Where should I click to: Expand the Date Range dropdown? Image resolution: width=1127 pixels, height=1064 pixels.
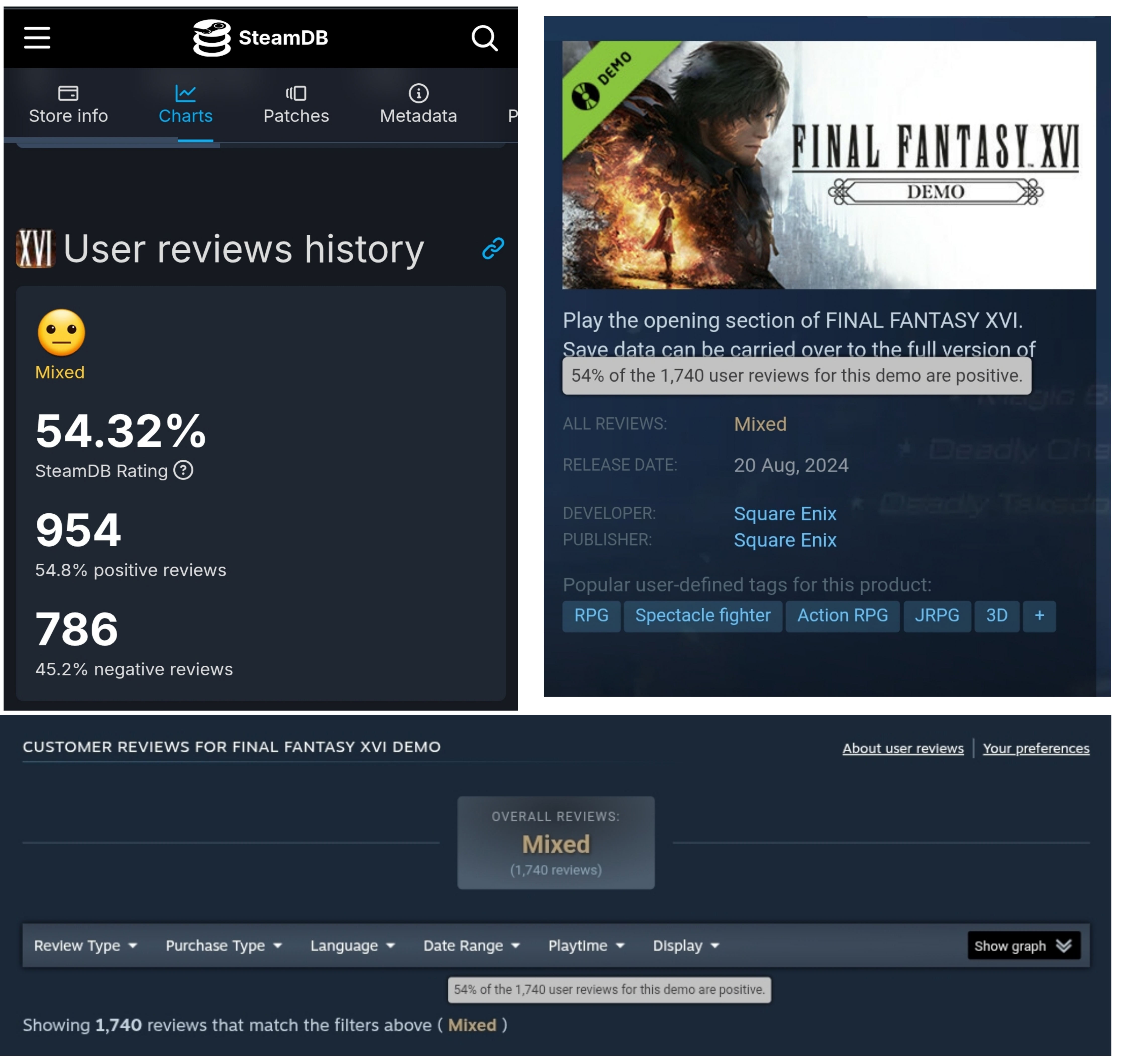(472, 945)
